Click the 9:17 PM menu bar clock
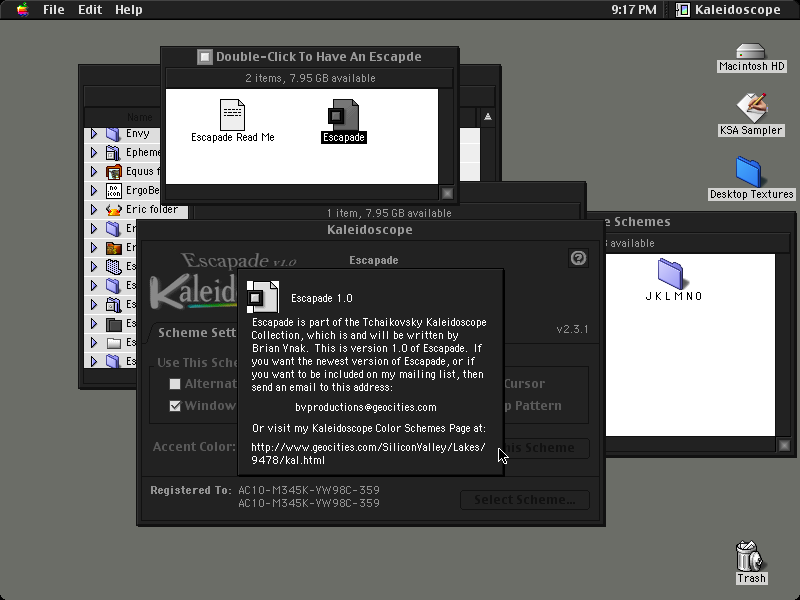Image resolution: width=800 pixels, height=600 pixels. pos(634,10)
